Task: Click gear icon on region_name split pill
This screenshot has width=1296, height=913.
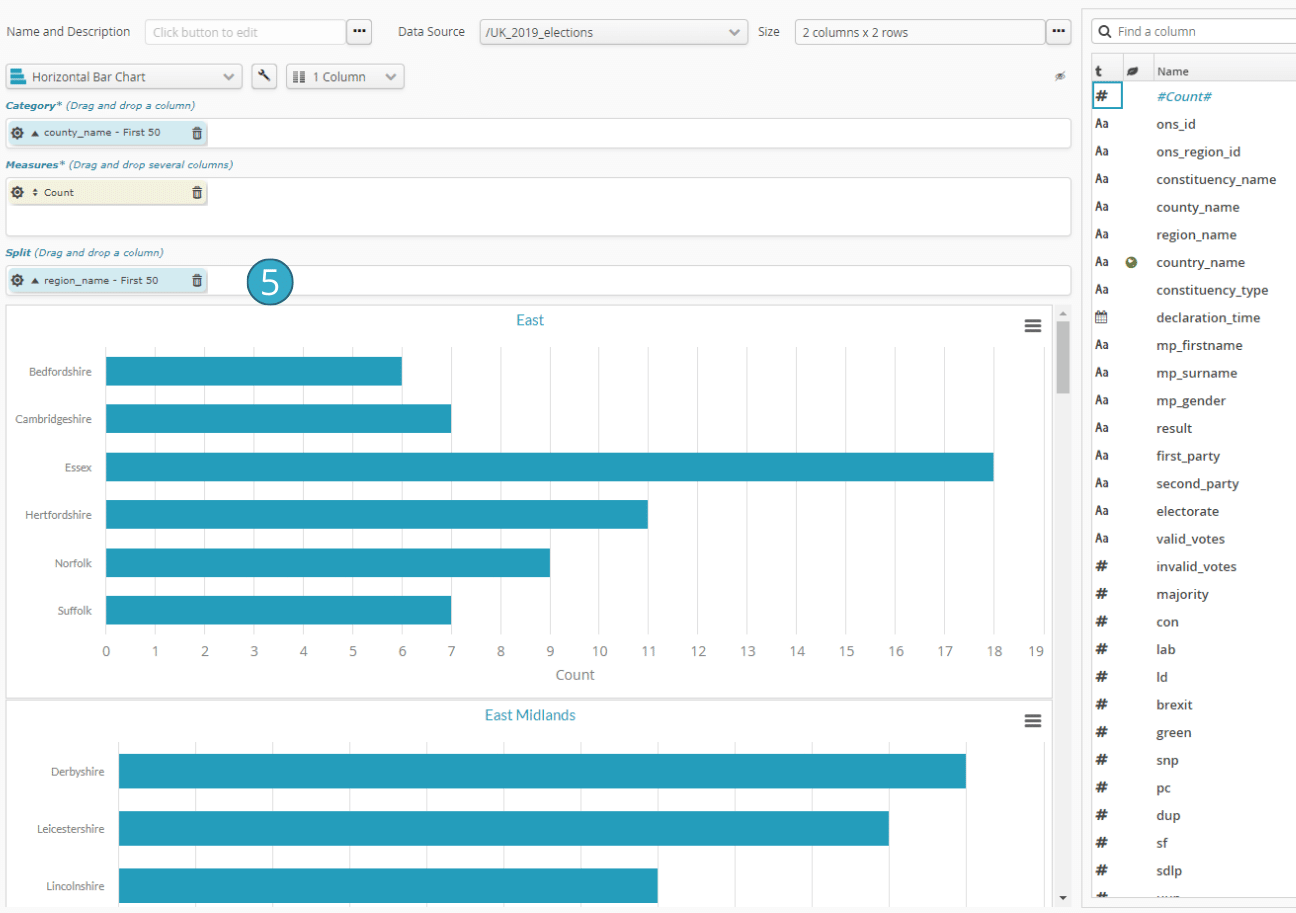Action: (17, 281)
